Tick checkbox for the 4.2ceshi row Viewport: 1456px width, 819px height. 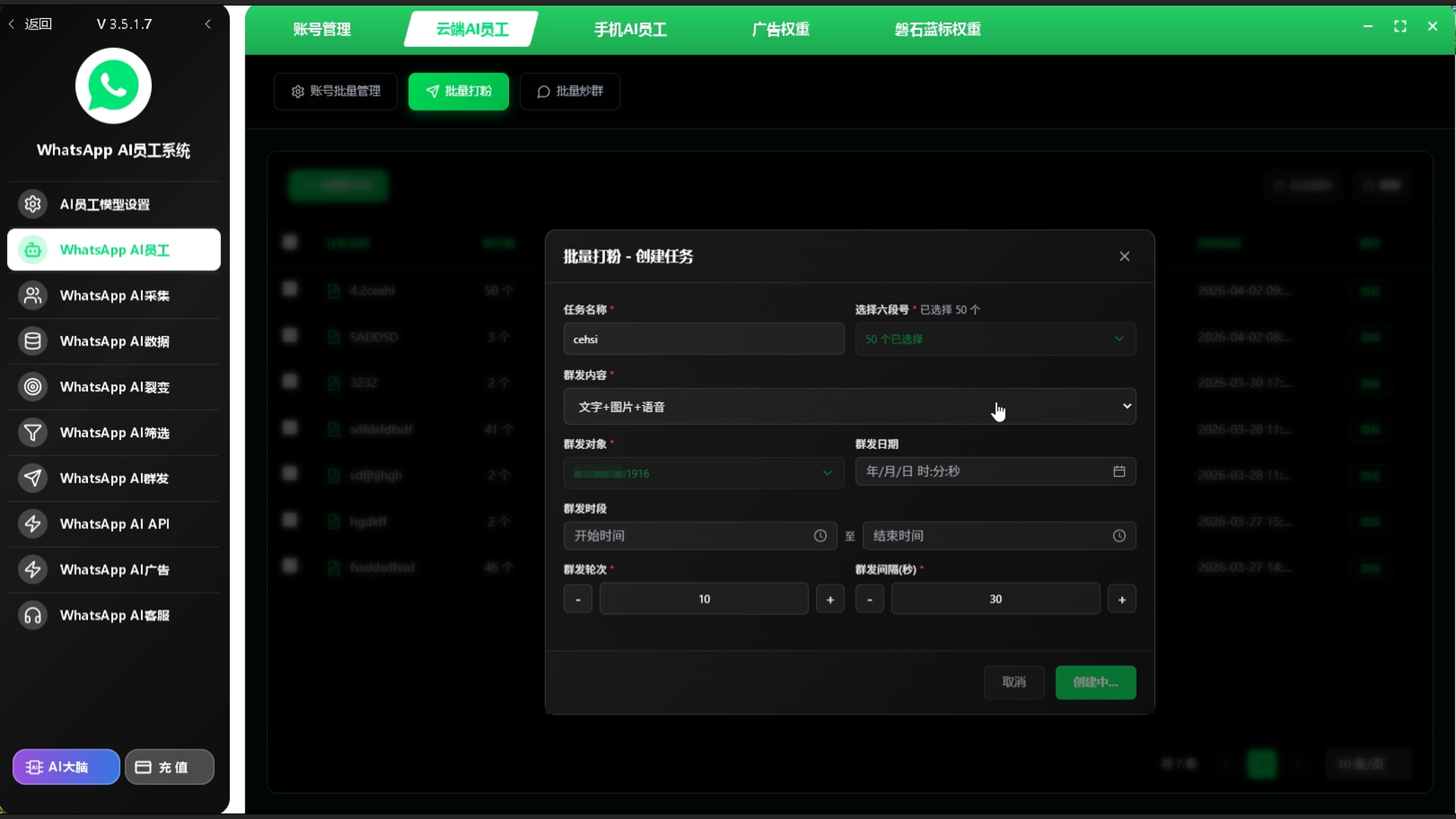pos(290,289)
